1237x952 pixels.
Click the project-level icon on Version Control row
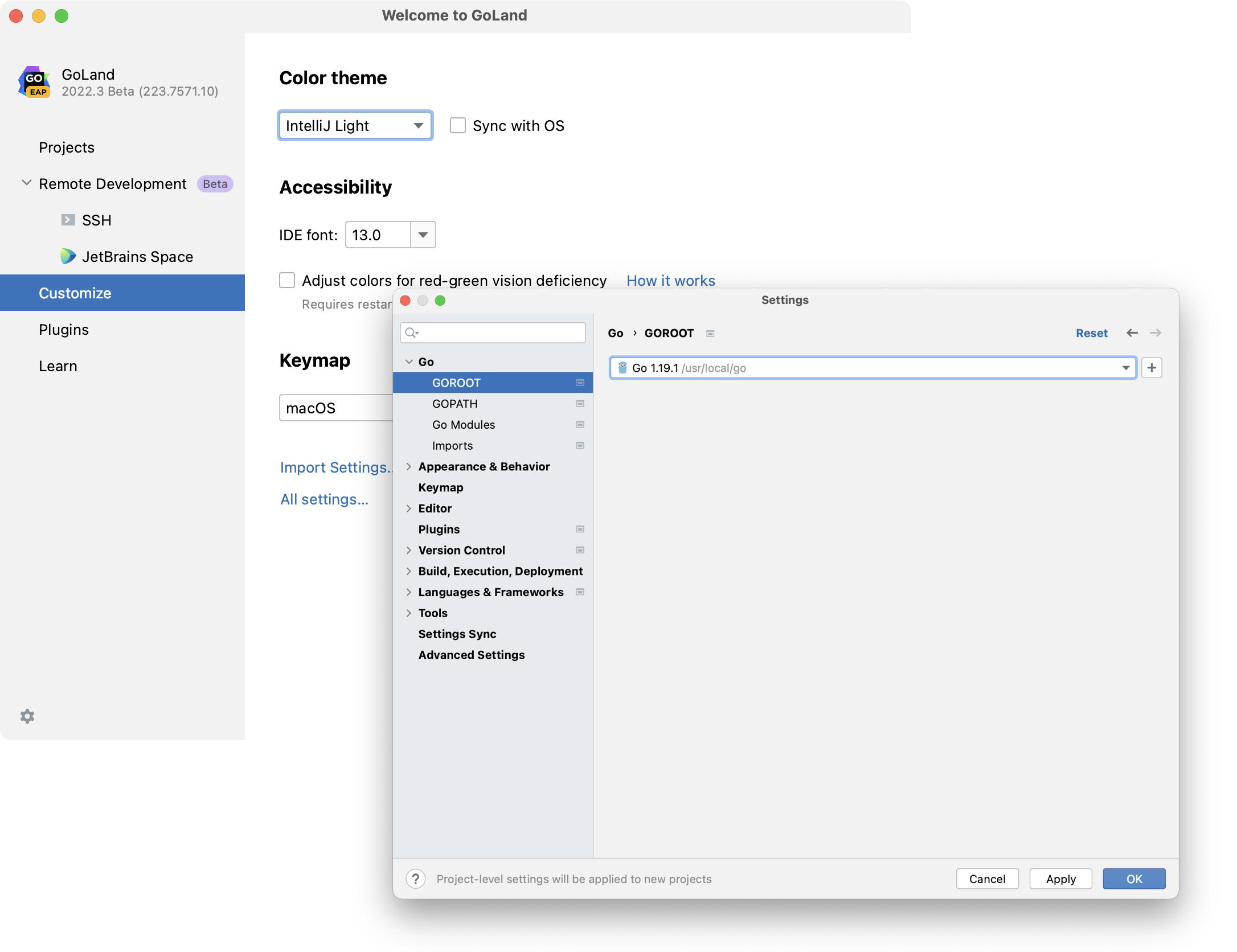coord(580,550)
